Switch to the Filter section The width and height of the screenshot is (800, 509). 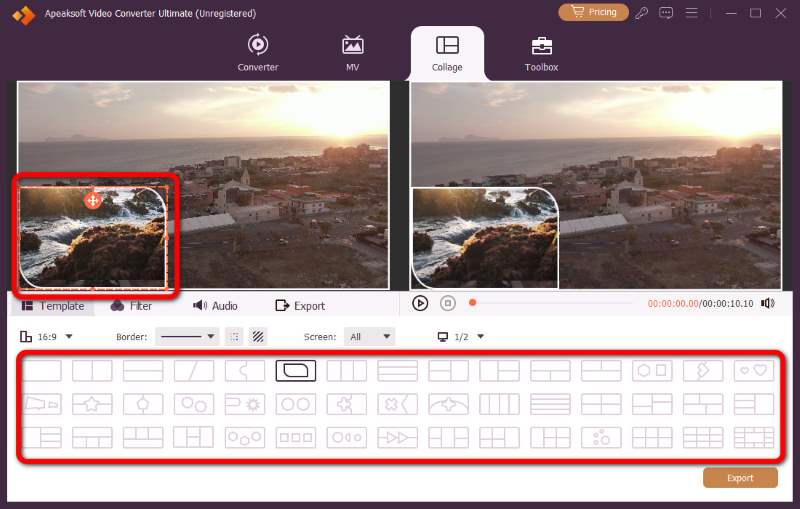(x=131, y=306)
